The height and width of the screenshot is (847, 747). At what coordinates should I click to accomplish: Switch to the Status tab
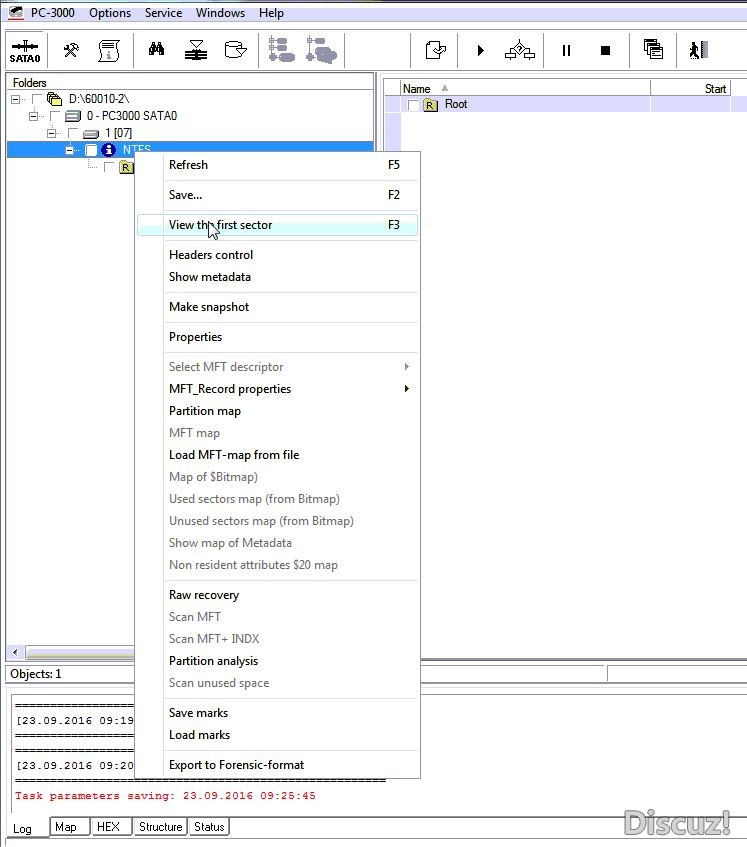click(x=209, y=827)
